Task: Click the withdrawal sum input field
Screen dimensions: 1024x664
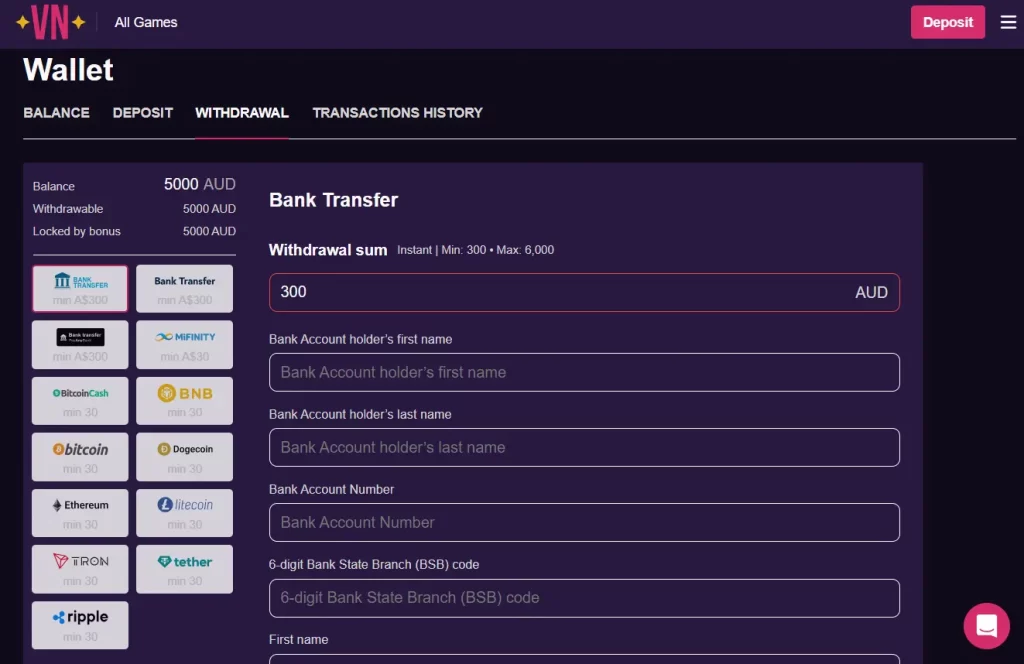Action: pyautogui.click(x=584, y=292)
